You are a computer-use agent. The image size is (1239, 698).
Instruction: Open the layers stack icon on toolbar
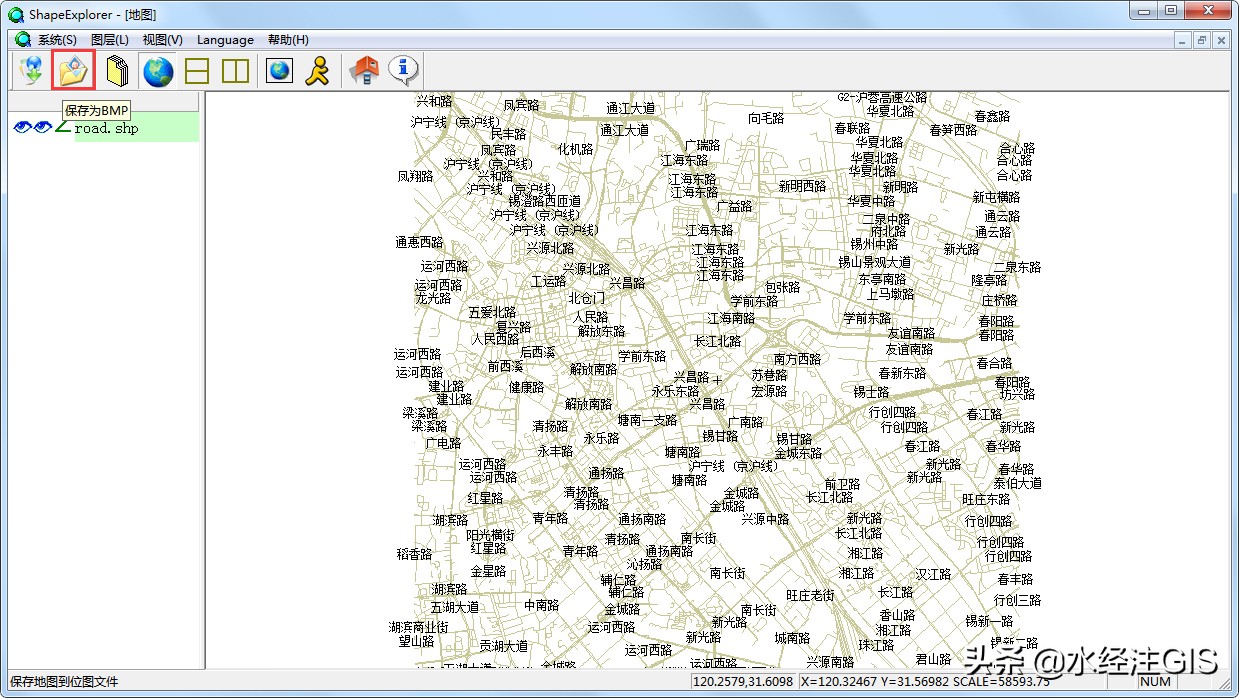click(x=116, y=70)
